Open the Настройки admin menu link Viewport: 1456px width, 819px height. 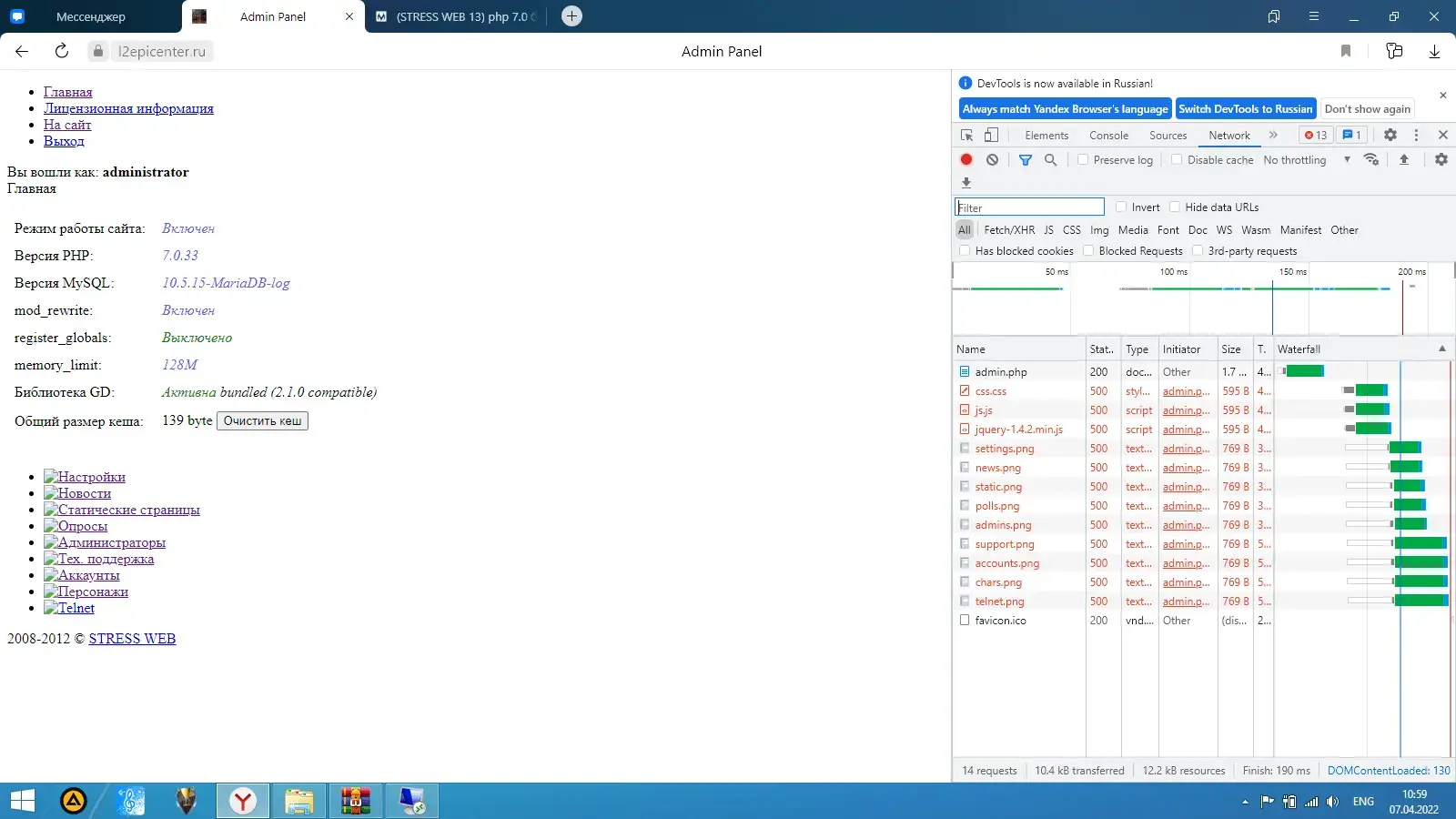[85, 477]
